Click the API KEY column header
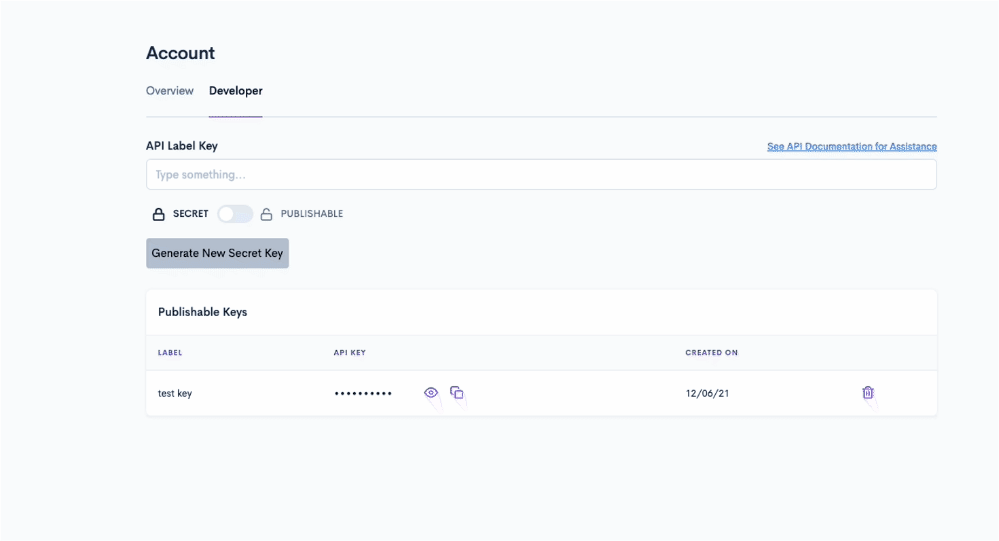Image resolution: width=999 pixels, height=541 pixels. pyautogui.click(x=350, y=353)
